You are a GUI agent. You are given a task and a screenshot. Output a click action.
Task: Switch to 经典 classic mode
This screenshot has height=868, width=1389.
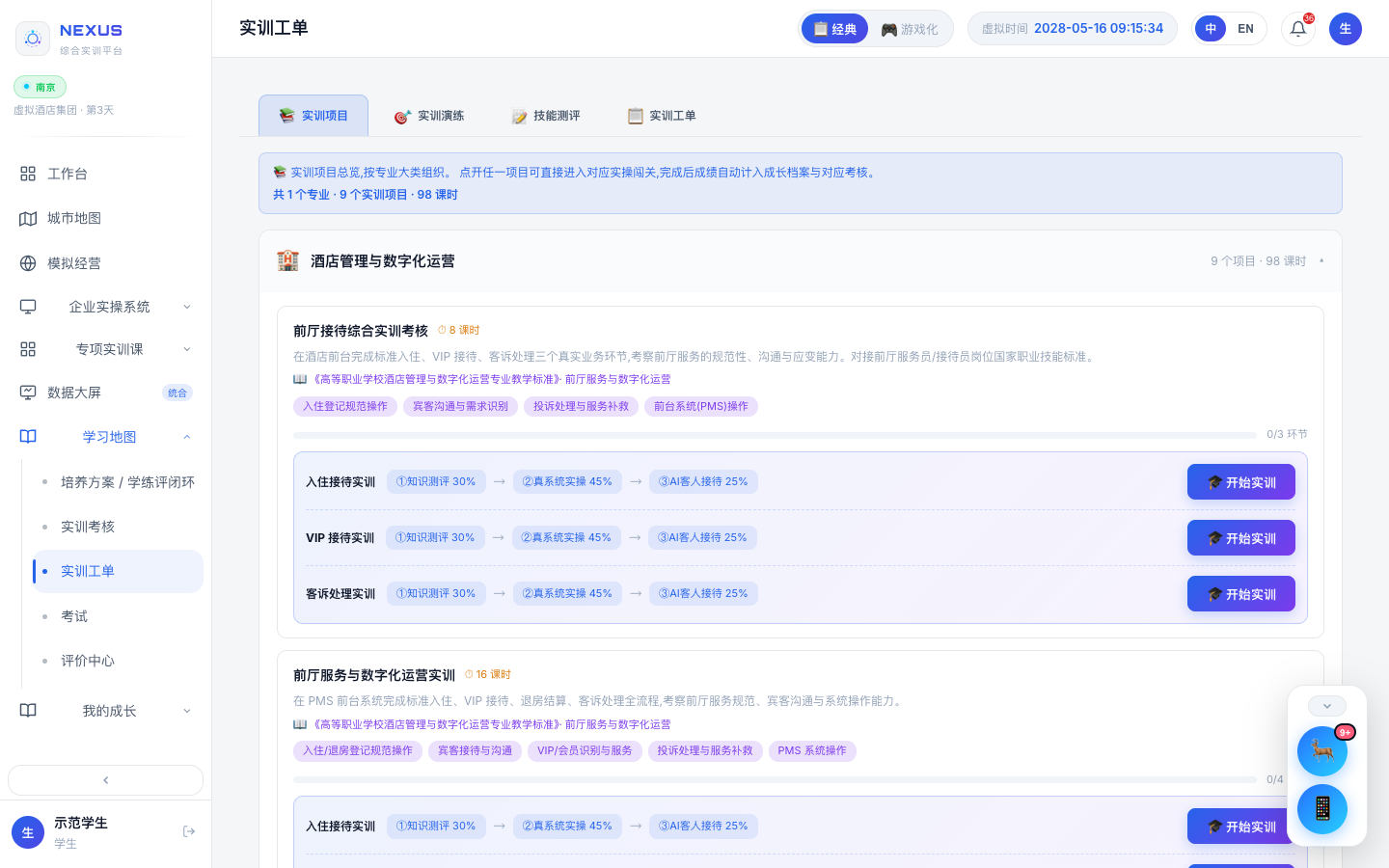(835, 29)
